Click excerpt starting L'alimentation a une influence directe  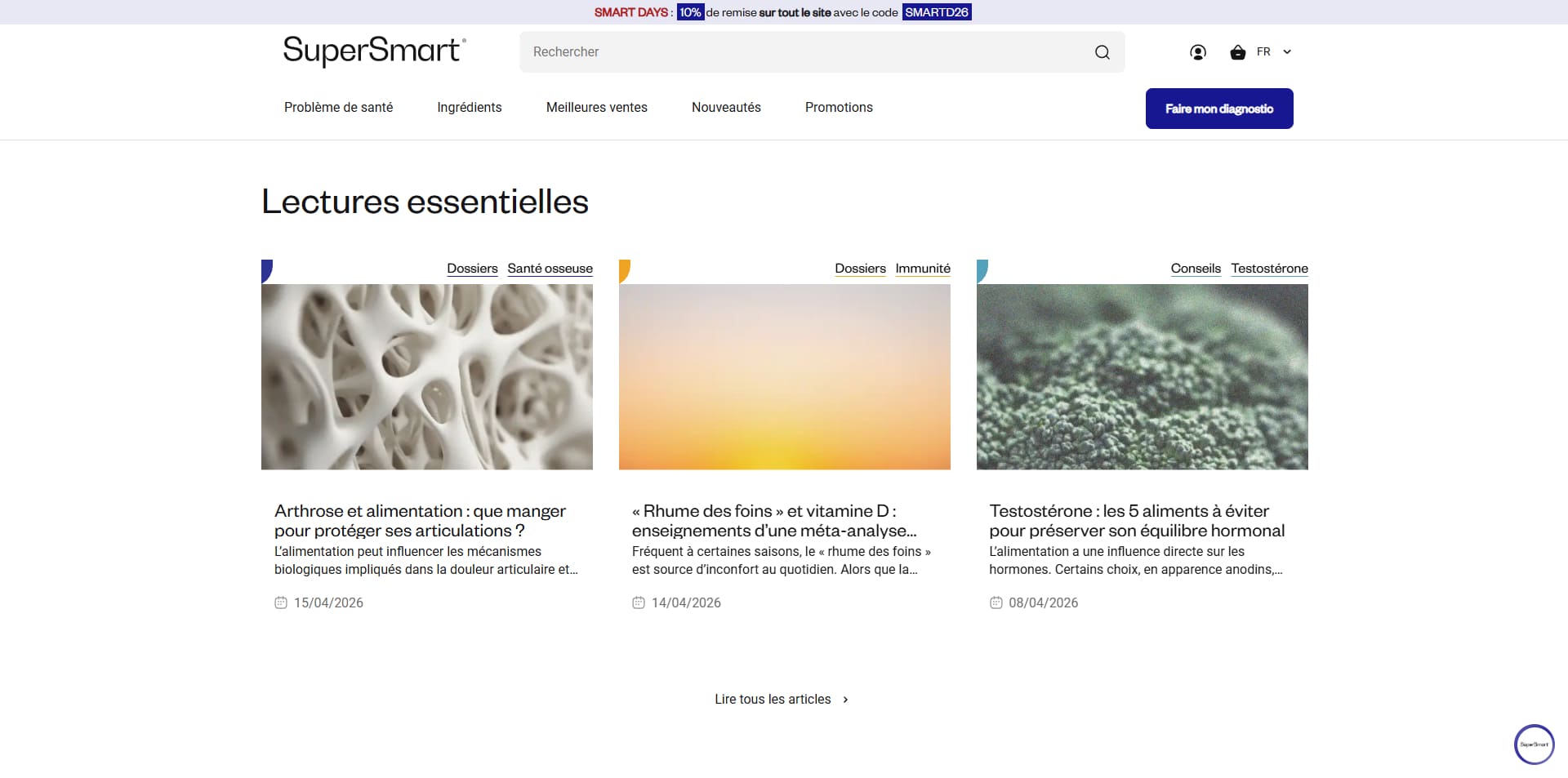pos(1136,561)
